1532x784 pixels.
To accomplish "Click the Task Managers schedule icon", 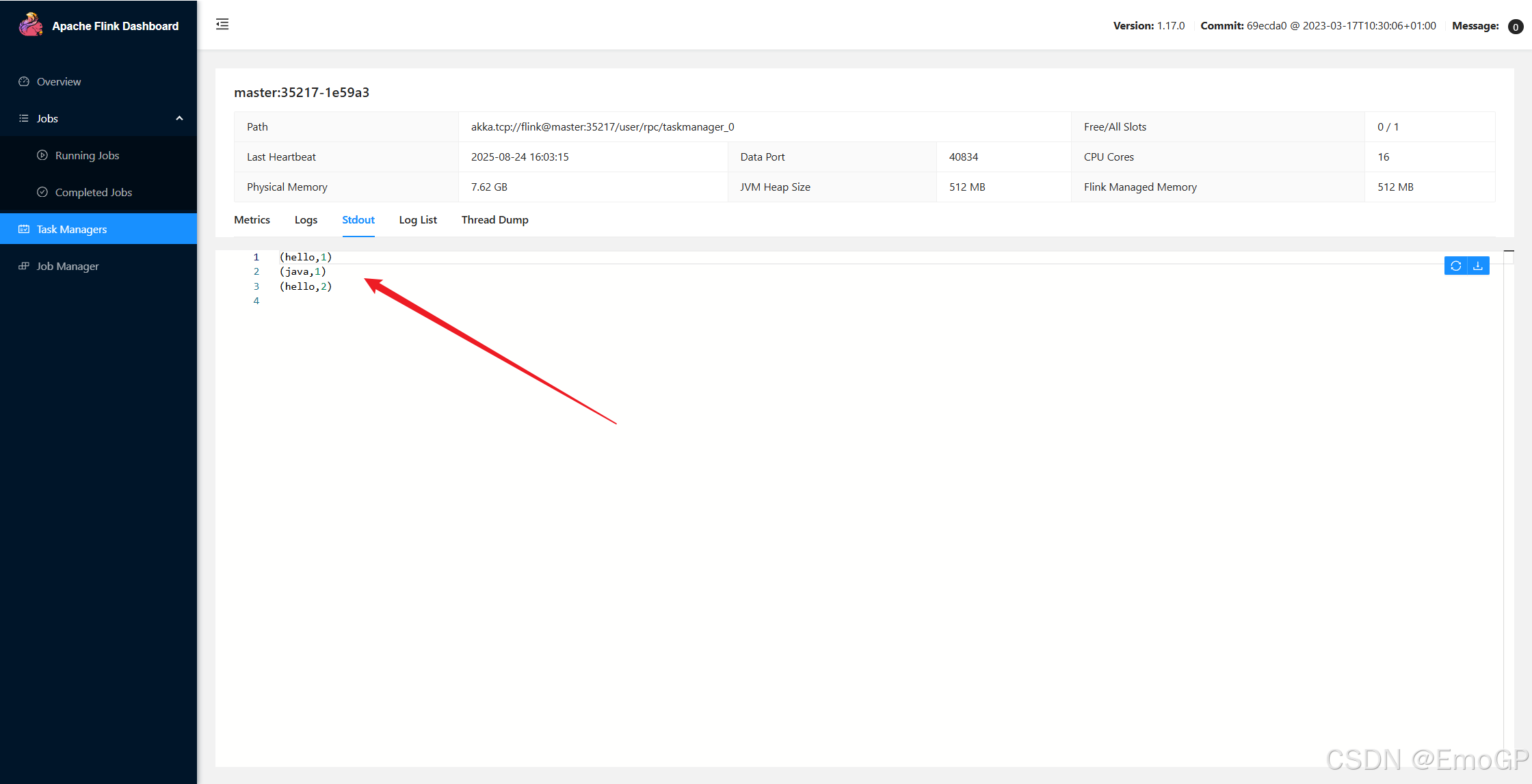I will [x=24, y=229].
